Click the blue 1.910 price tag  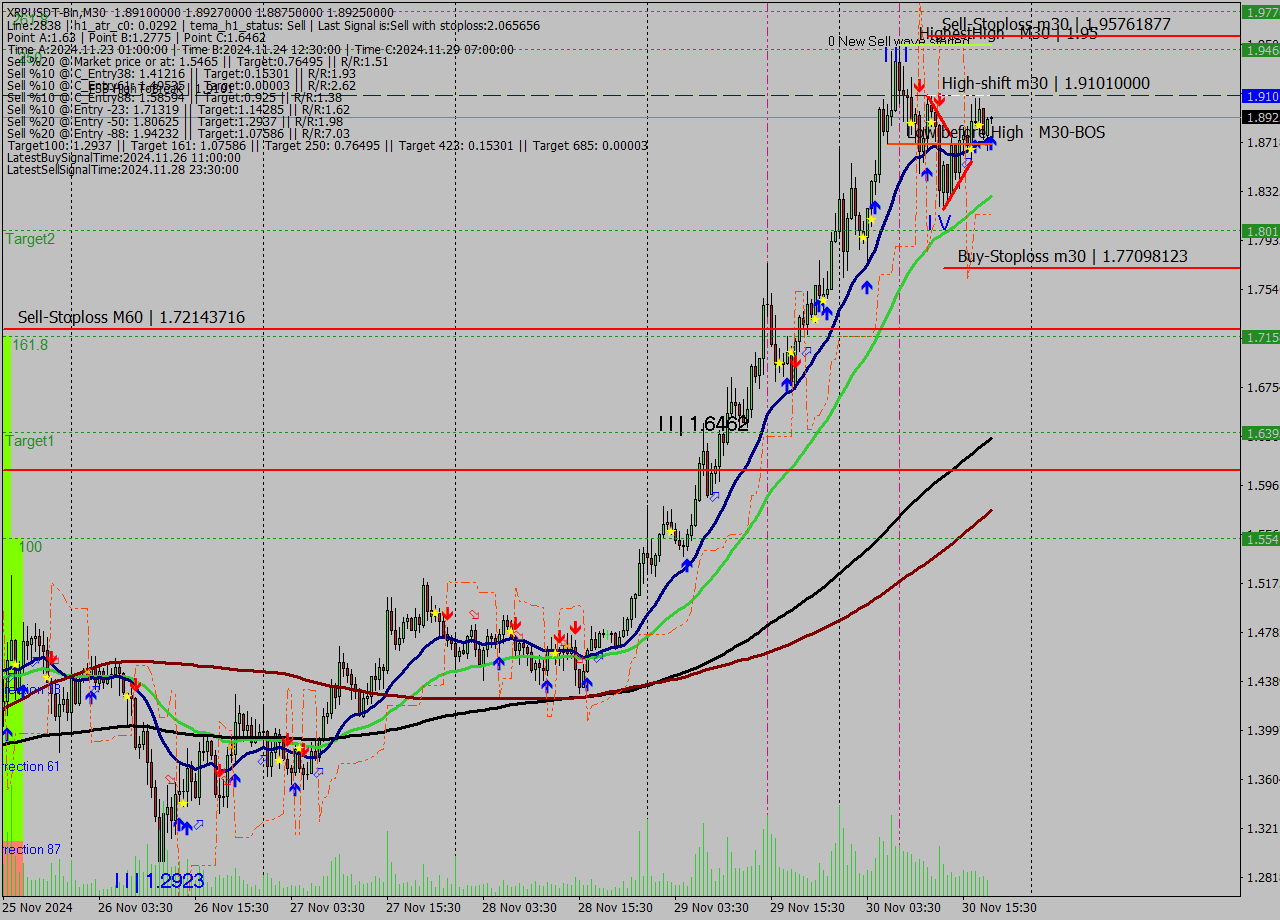click(x=1261, y=96)
